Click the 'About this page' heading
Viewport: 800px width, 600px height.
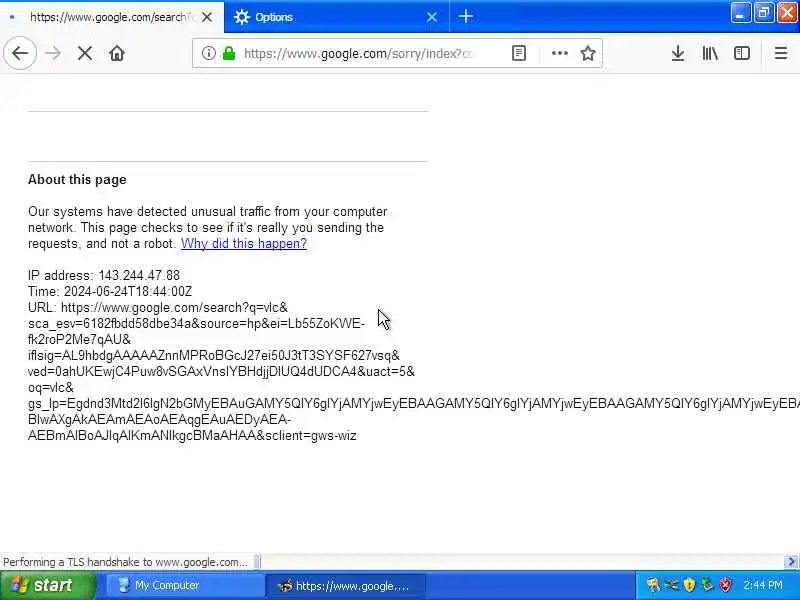click(77, 180)
